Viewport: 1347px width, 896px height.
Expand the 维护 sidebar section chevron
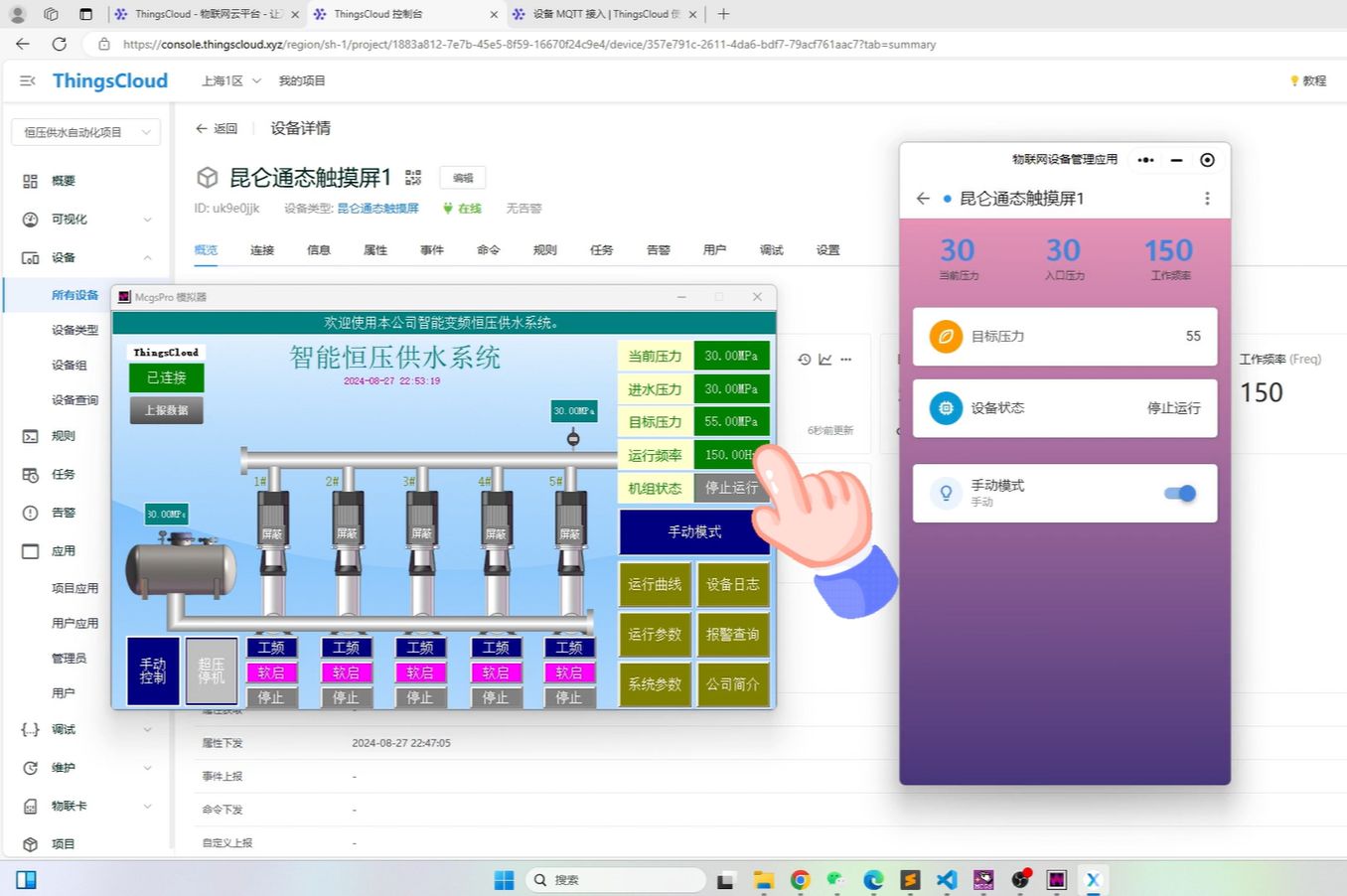[147, 768]
